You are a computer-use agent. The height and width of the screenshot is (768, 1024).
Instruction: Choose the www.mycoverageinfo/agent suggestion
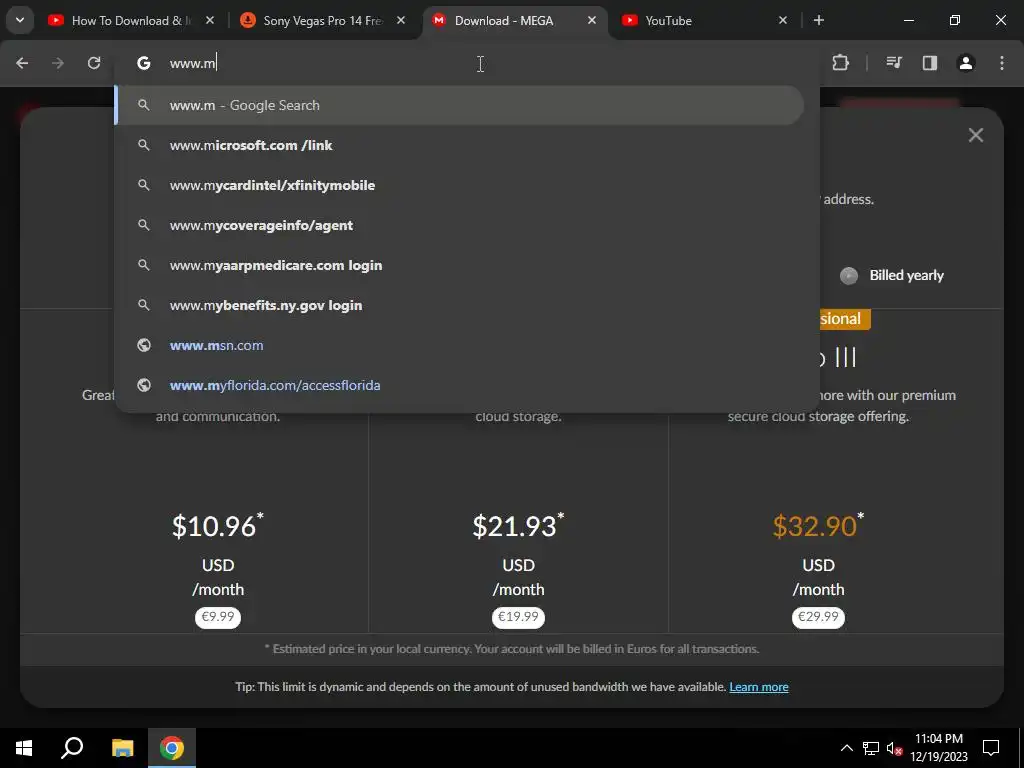tap(459, 225)
